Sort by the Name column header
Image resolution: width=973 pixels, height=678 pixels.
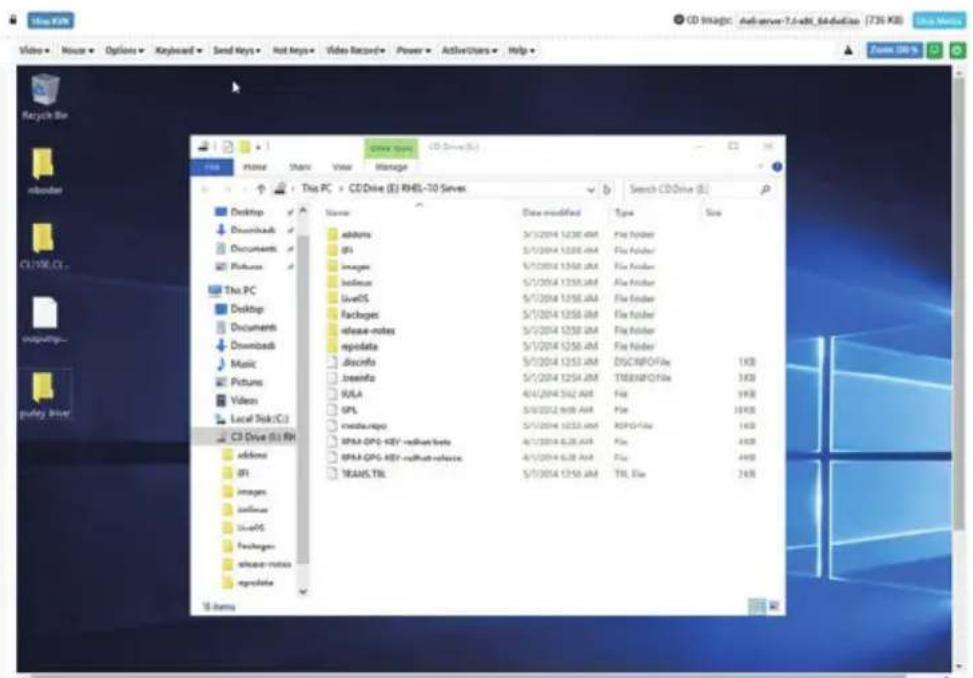[338, 213]
